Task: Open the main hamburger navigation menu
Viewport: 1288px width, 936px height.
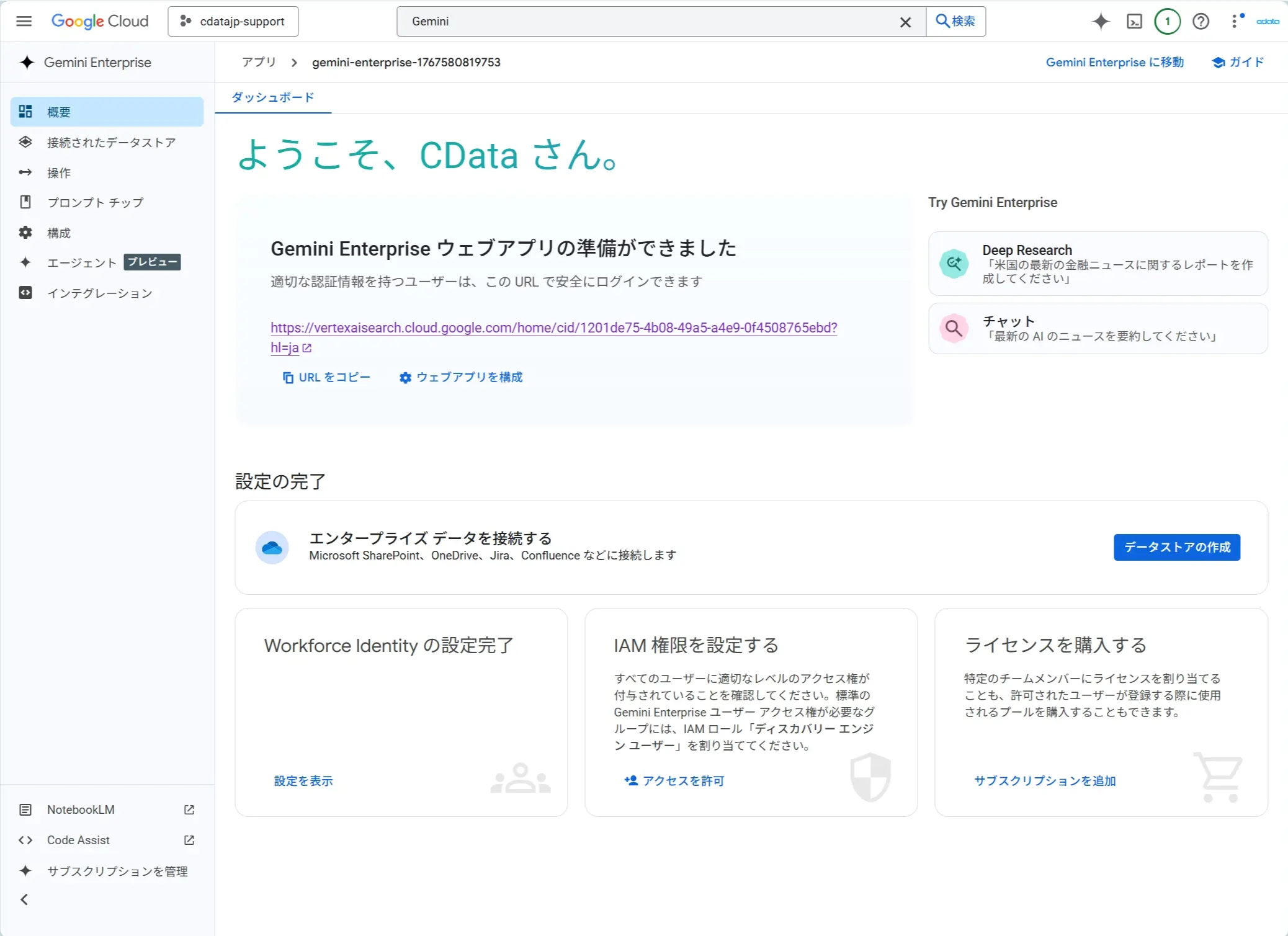Action: 24,21
